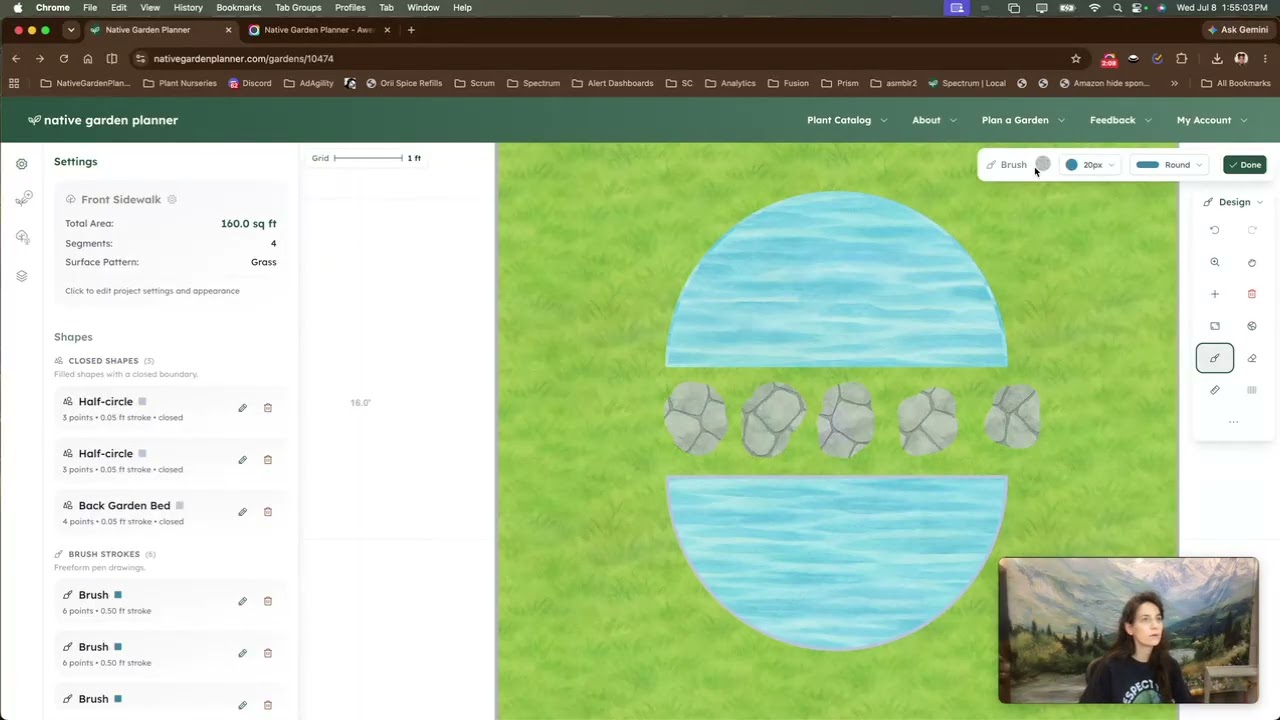Viewport: 1280px width, 720px height.
Task: Open the add-plant sprout sidebar icon
Action: (22, 199)
